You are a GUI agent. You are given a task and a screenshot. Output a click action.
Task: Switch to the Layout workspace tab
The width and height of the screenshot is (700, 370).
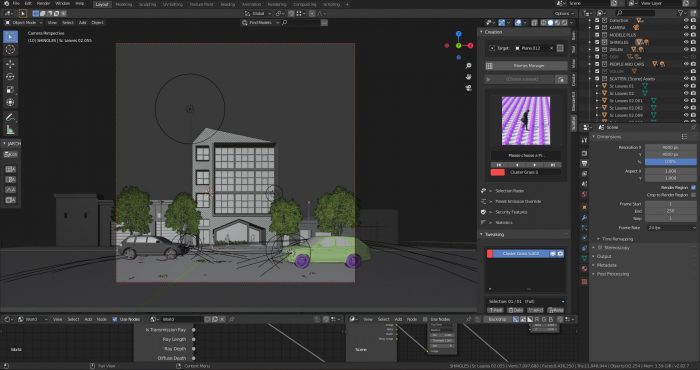[x=102, y=4]
